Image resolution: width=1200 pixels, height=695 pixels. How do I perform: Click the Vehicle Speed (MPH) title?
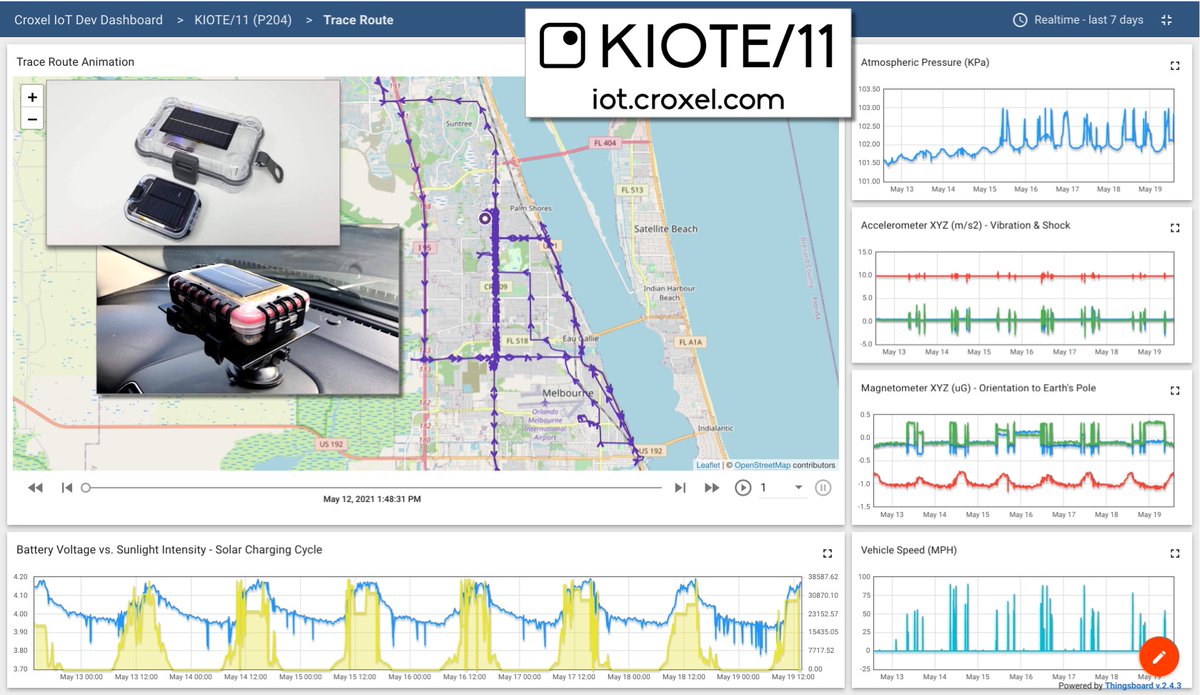909,550
